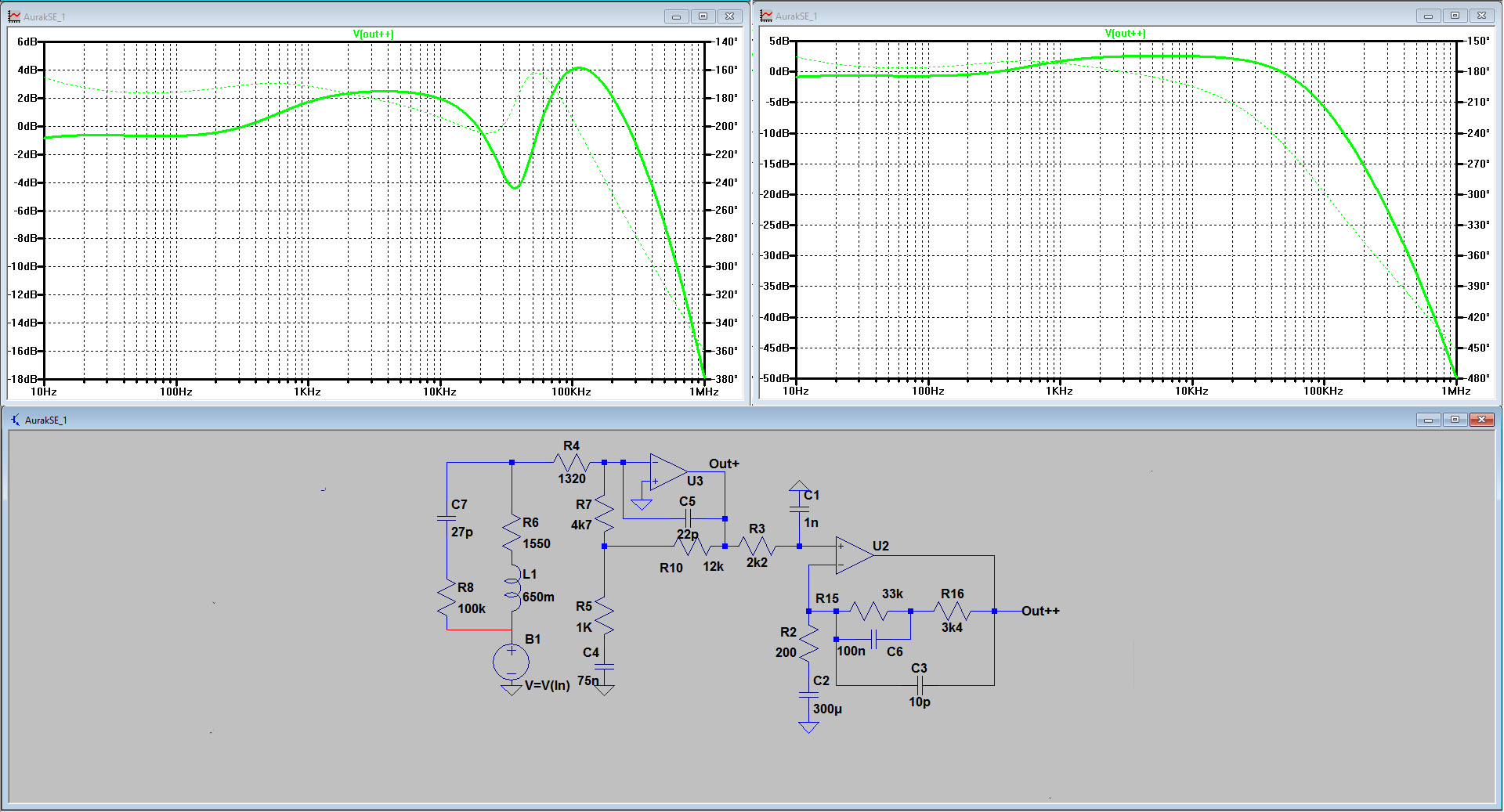Click V[out++] trace label in right plot
1504x812 pixels.
(1125, 33)
